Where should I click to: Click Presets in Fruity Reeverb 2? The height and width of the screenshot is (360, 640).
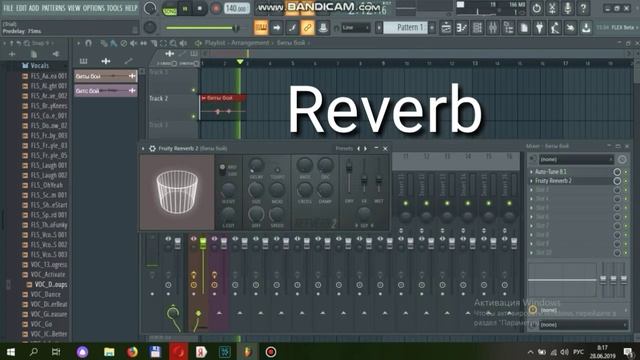pos(344,149)
